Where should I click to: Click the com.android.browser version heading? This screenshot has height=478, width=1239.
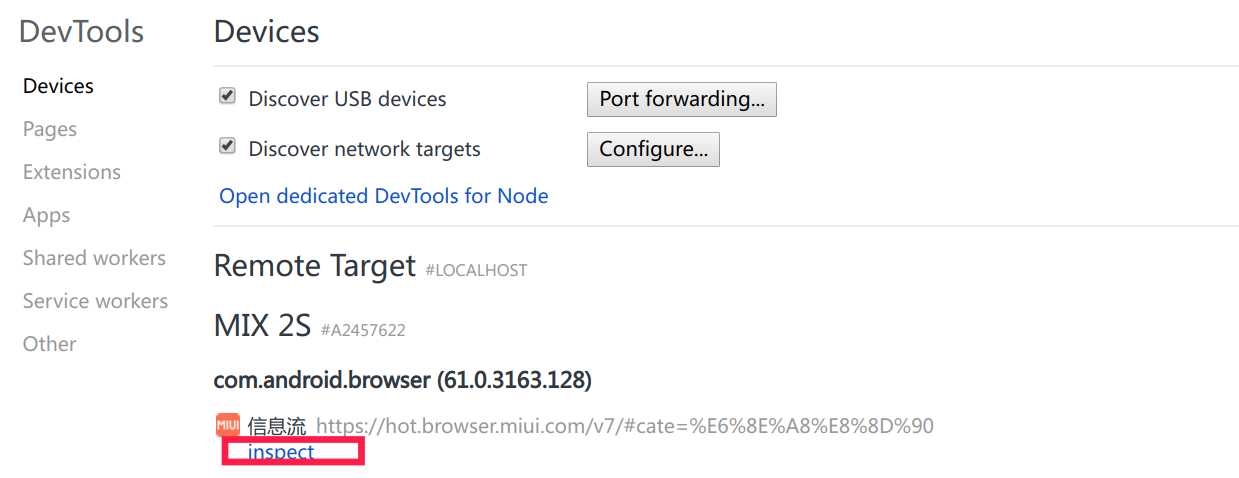(x=403, y=380)
